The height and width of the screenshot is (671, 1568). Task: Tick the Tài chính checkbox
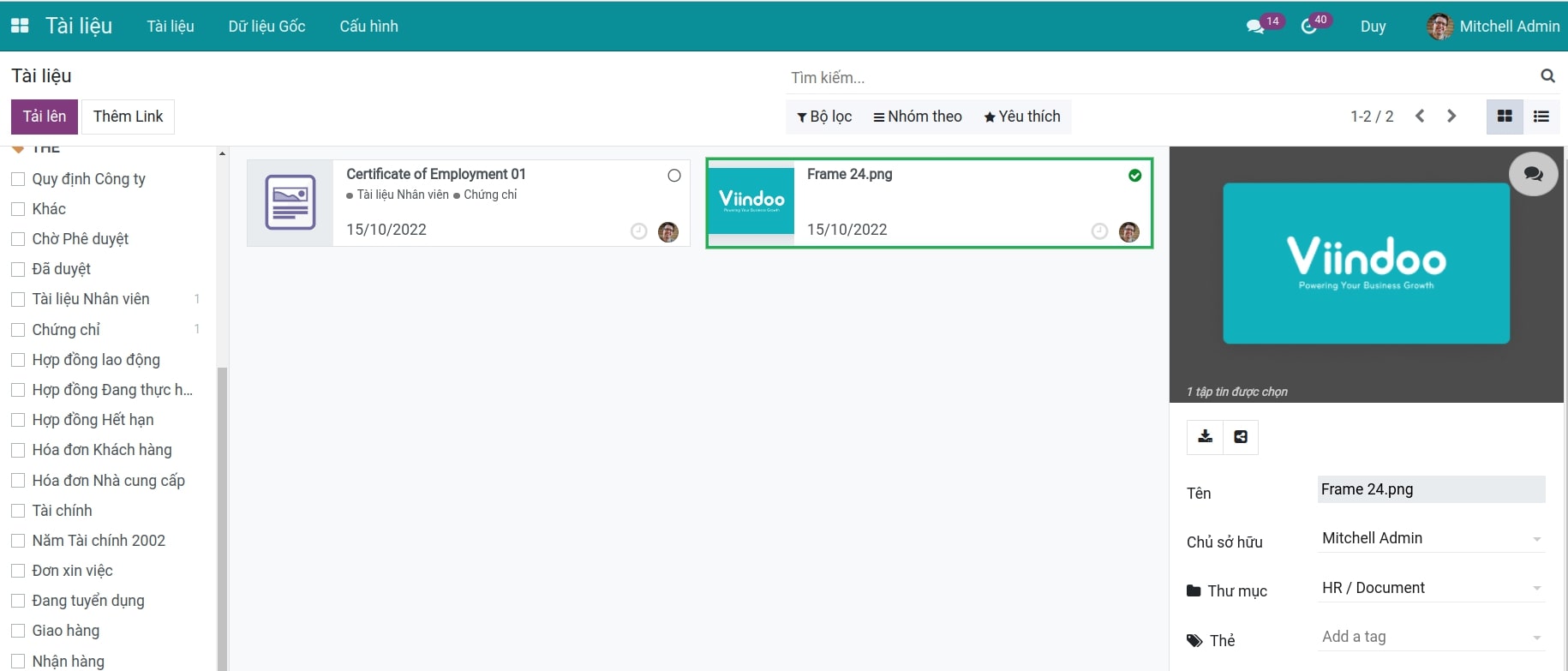[18, 511]
